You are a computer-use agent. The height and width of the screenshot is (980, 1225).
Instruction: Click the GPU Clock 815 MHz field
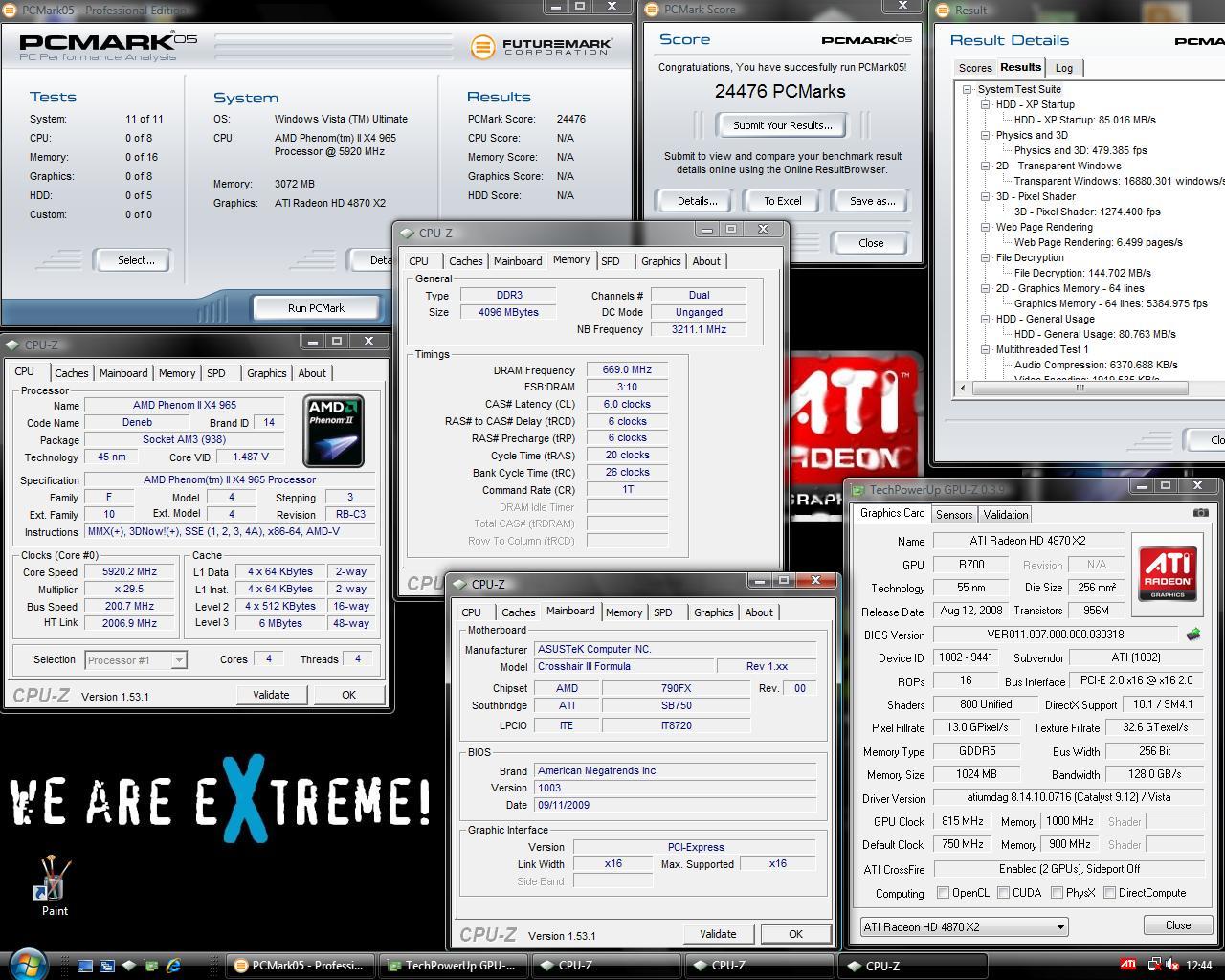point(963,821)
